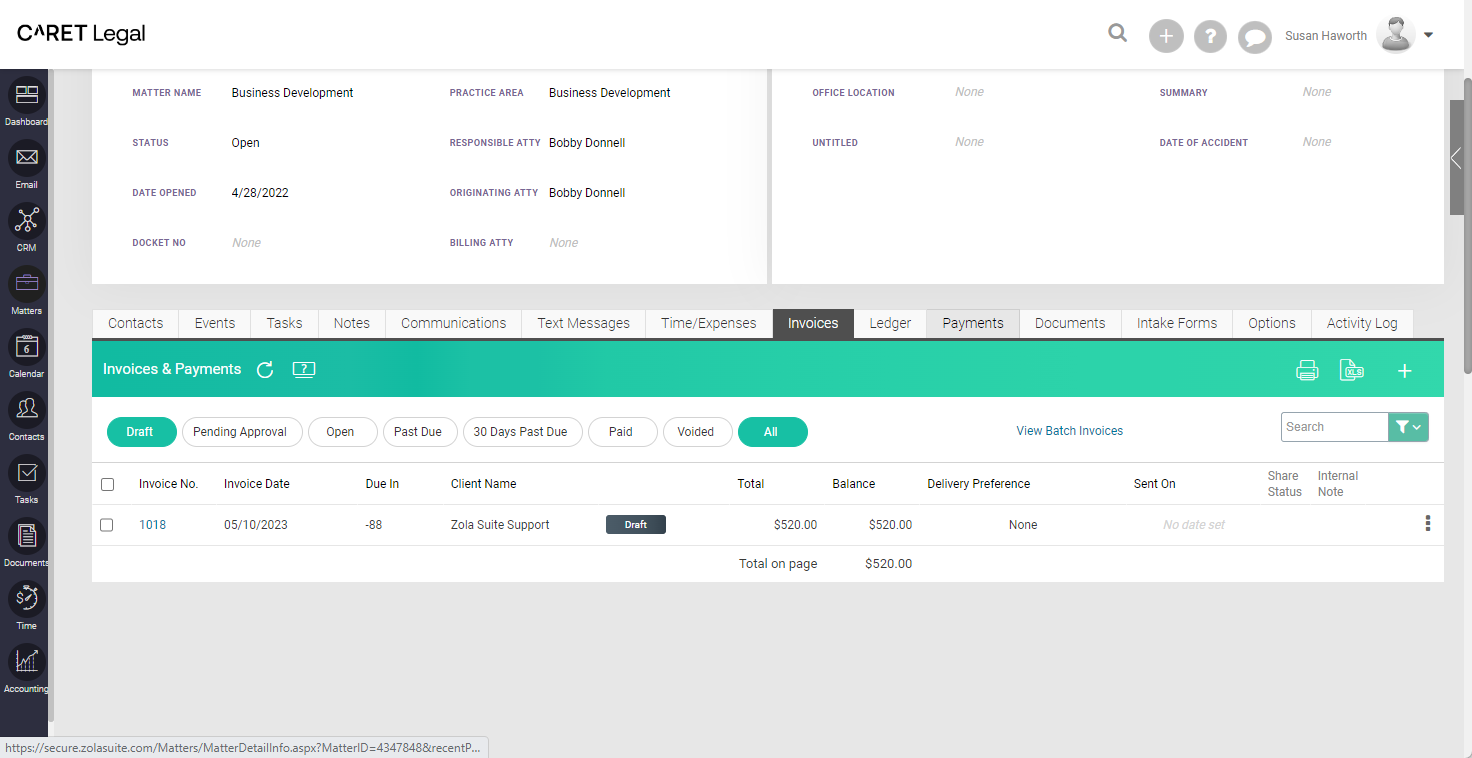Viewport: 1472px width, 758px height.
Task: Click the Zola Suite Support client name
Action: pos(500,525)
